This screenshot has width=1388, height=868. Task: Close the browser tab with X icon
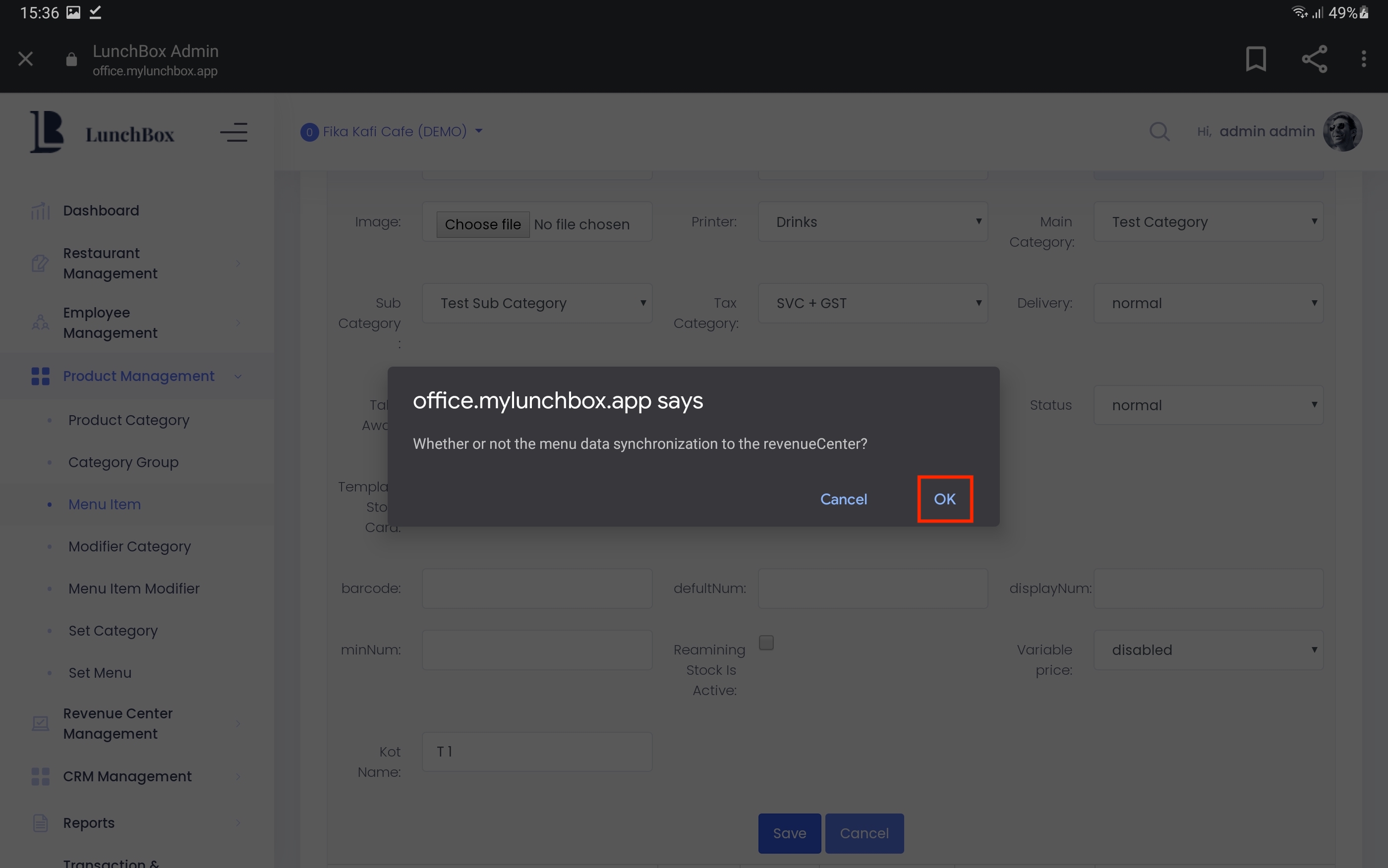point(25,58)
